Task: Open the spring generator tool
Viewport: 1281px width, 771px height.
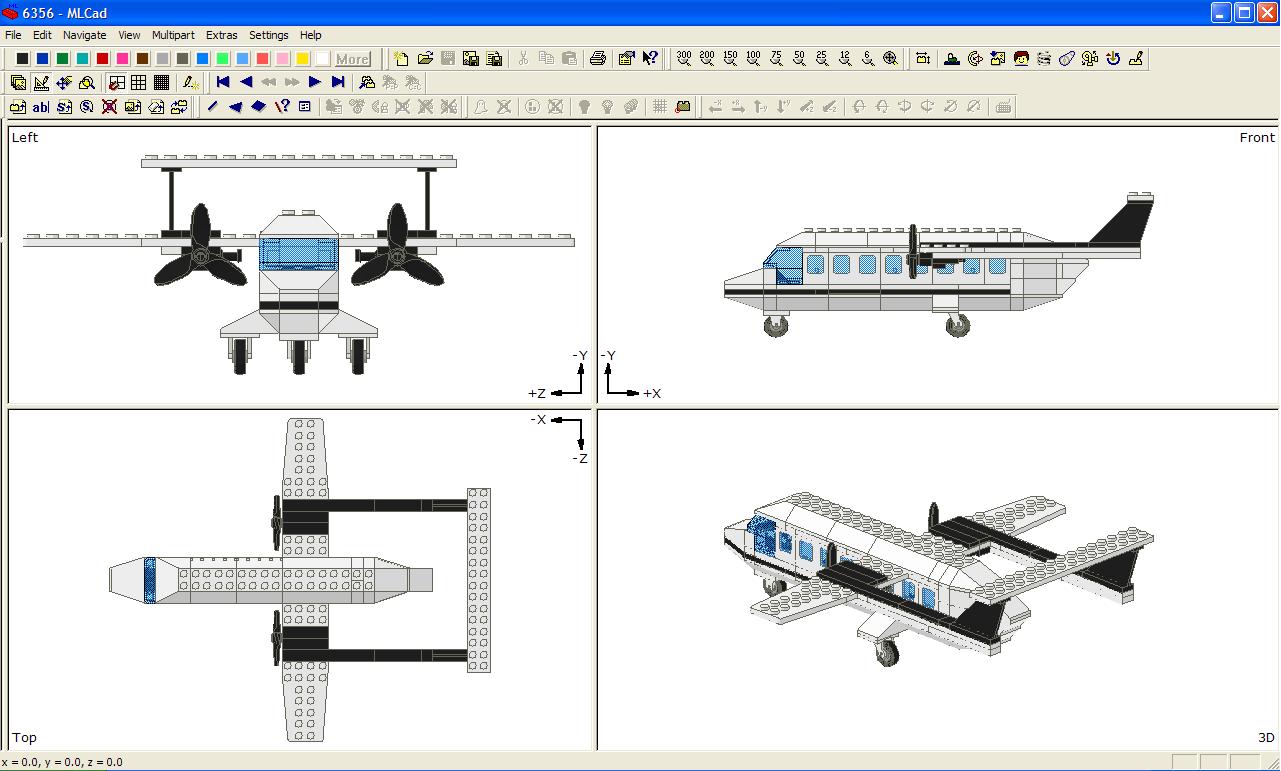Action: click(1044, 59)
